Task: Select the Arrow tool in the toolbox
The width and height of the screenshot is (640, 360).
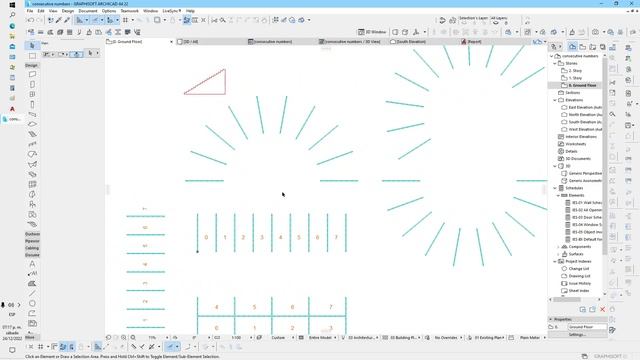Action: [32, 45]
